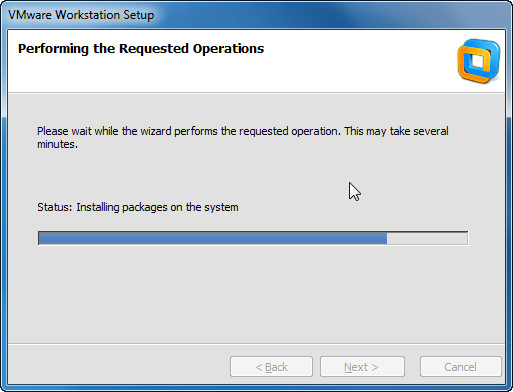Click the boundary where blue progress fill ends
The image size is (513, 392).
pyautogui.click(x=387, y=238)
